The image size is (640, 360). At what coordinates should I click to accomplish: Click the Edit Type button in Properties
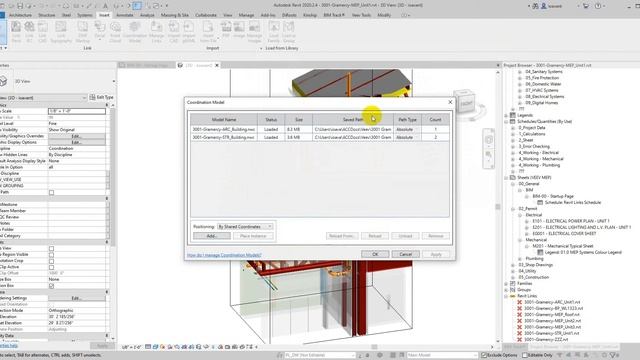101,98
